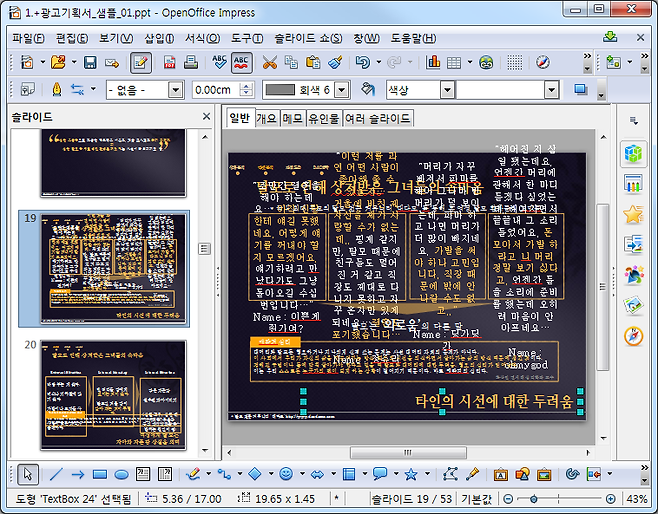Screen dimensions: 658x514
Task: Open the Navigator compass in the sidebar
Action: [x=633, y=335]
